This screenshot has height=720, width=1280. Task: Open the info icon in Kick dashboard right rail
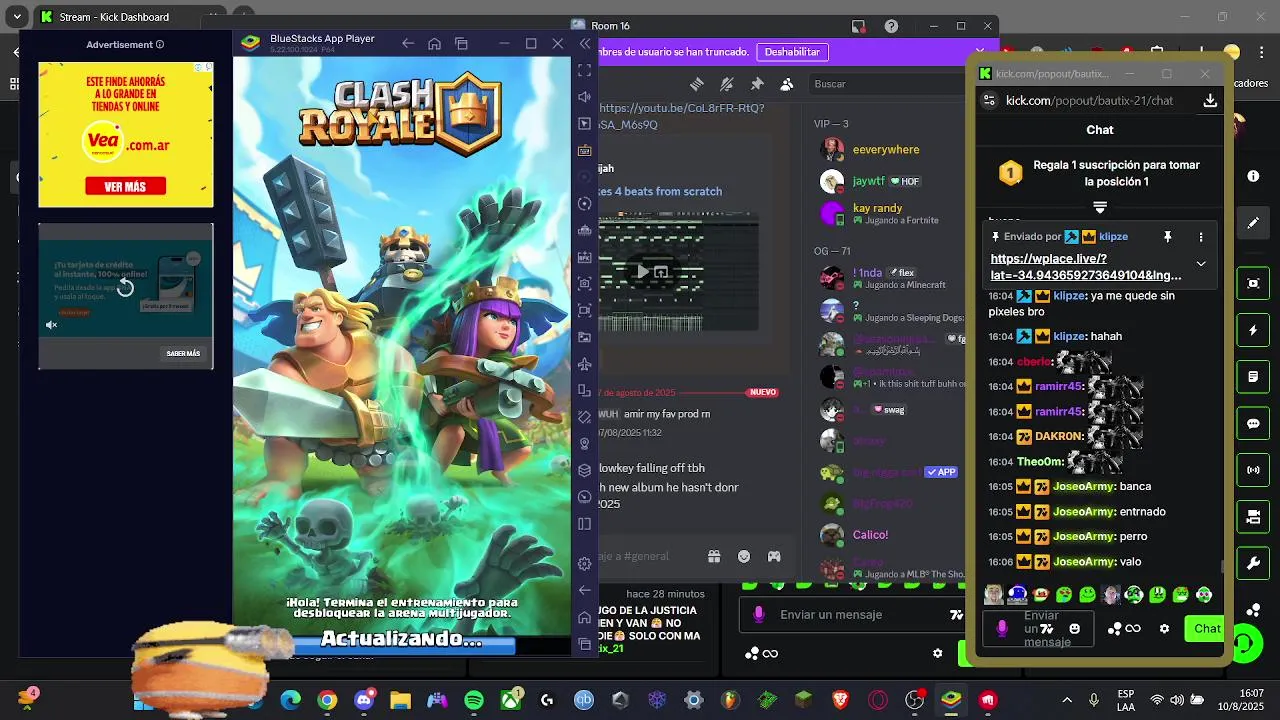click(x=1253, y=176)
